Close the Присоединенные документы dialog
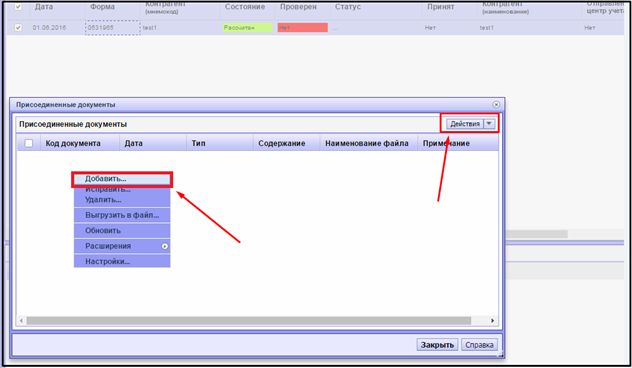This screenshot has width=632, height=368. (x=496, y=104)
